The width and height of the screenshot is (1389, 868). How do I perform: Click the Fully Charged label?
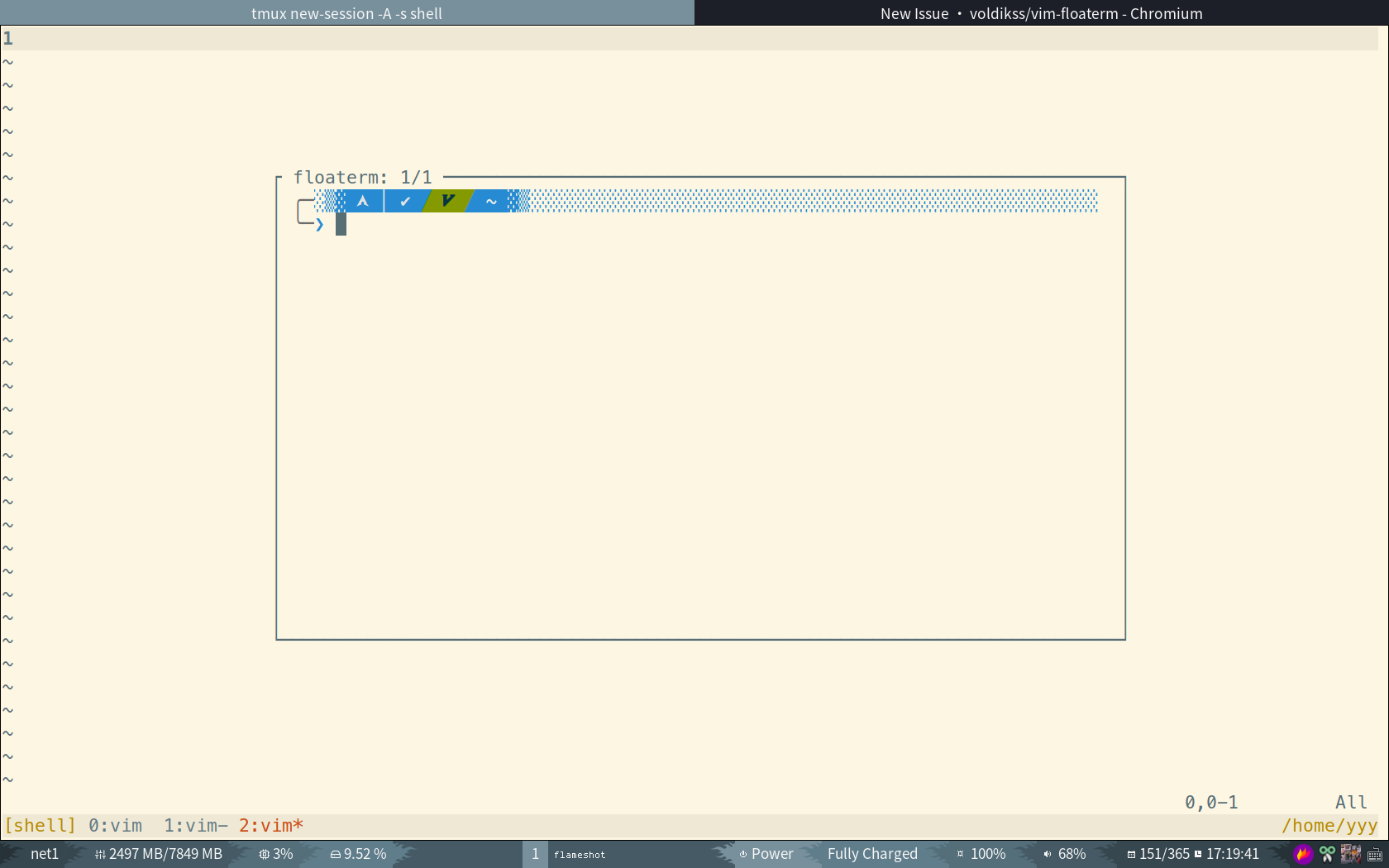tap(872, 854)
